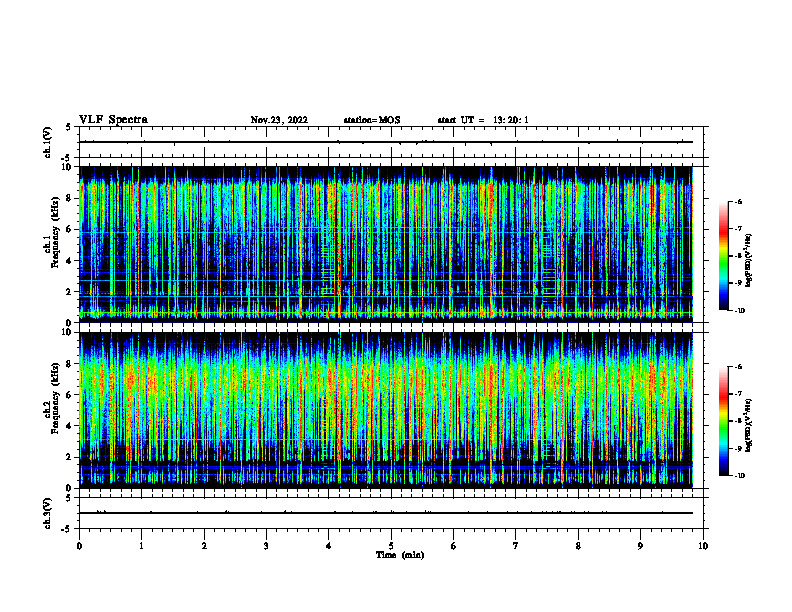Image resolution: width=792 pixels, height=612 pixels.
Task: Click the time axis tick label '9'
Action: [x=640, y=546]
